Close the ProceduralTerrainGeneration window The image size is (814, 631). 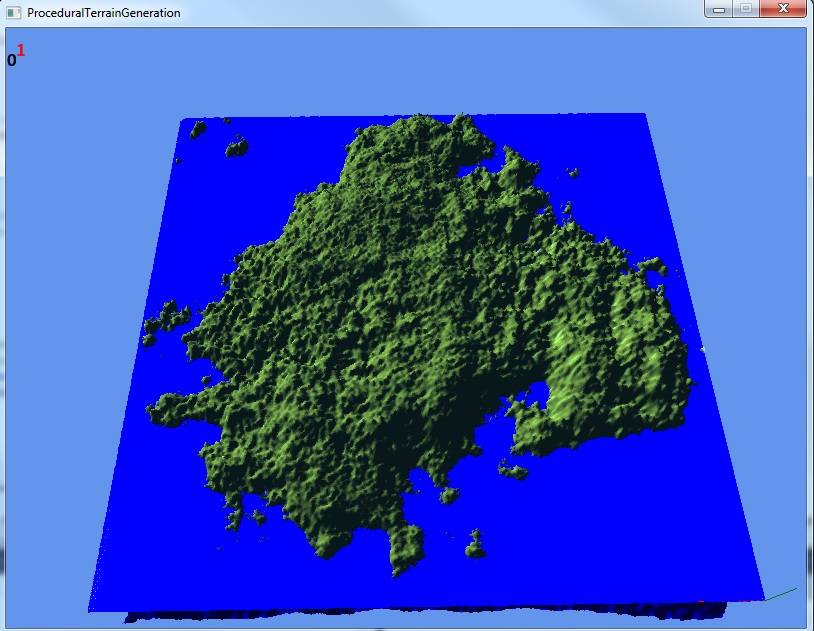coord(781,9)
